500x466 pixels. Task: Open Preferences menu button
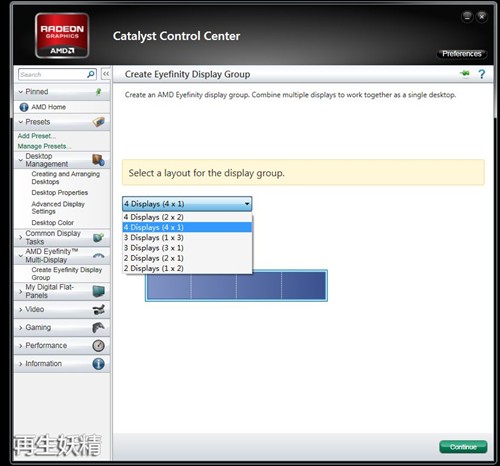(462, 54)
